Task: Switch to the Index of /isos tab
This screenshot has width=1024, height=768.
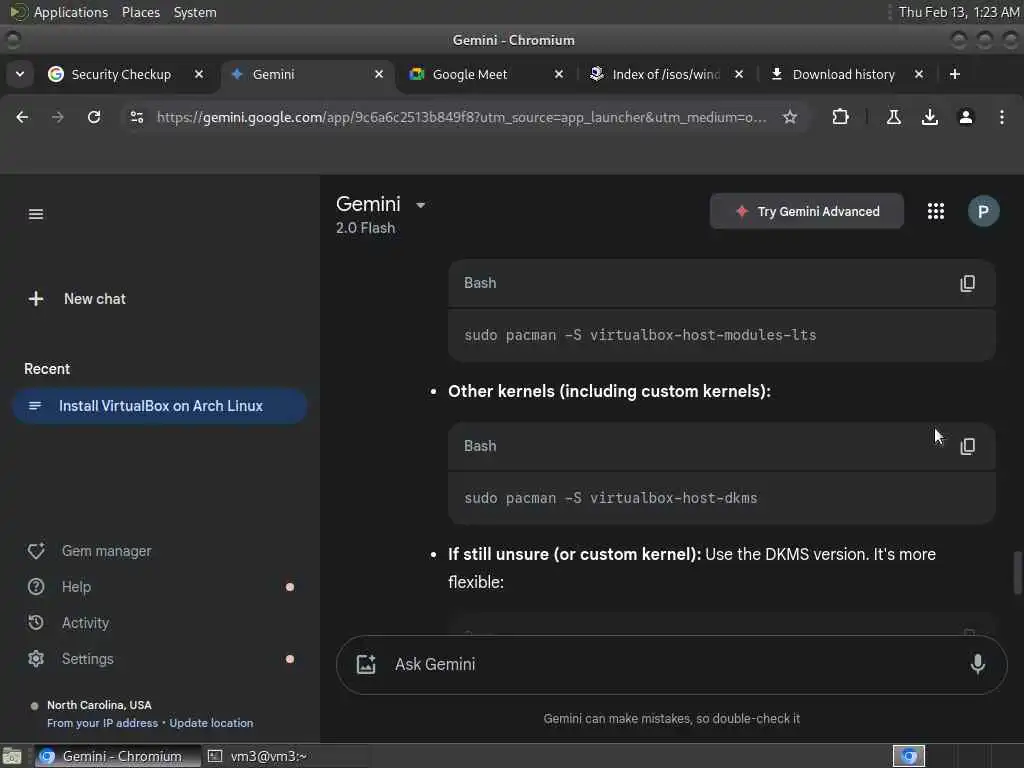Action: (x=665, y=74)
